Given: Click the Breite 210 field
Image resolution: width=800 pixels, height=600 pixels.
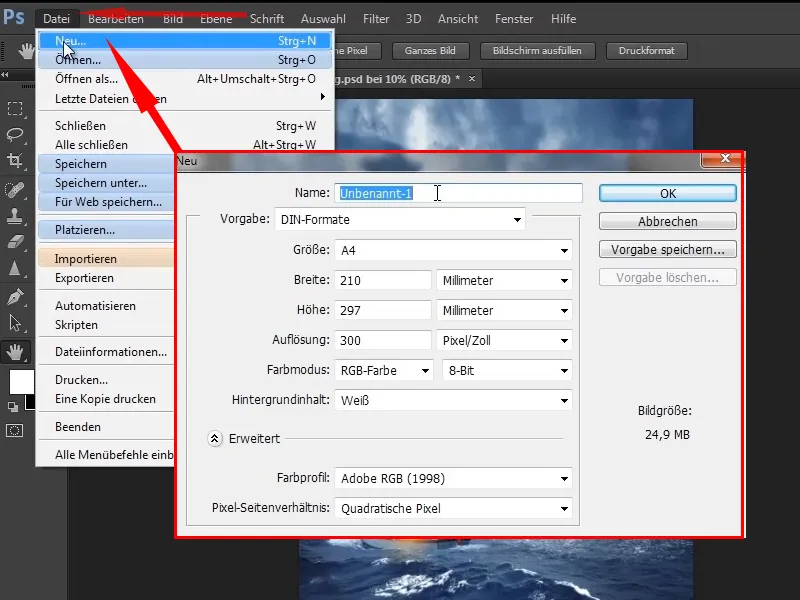Looking at the screenshot, I should point(383,280).
